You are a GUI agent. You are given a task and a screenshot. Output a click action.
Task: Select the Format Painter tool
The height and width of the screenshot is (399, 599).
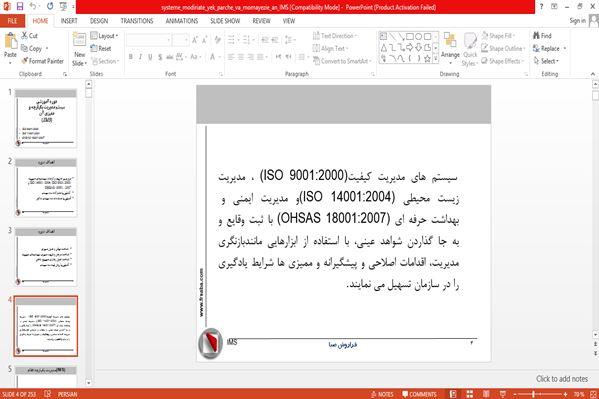42,61
